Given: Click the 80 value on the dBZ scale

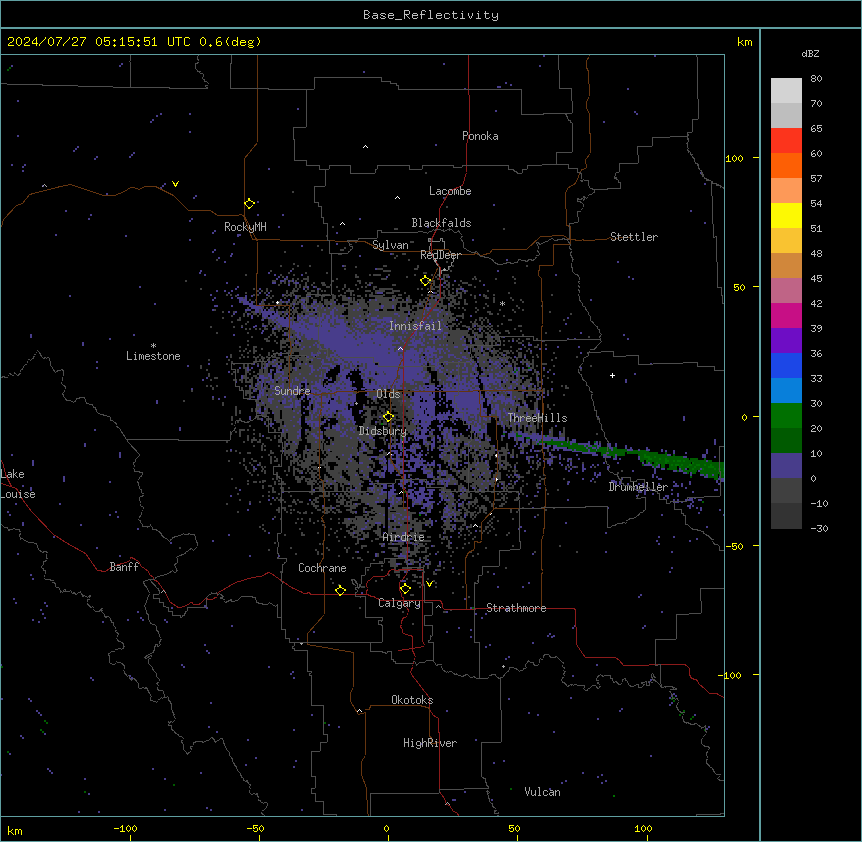Looking at the screenshot, I should coord(816,79).
